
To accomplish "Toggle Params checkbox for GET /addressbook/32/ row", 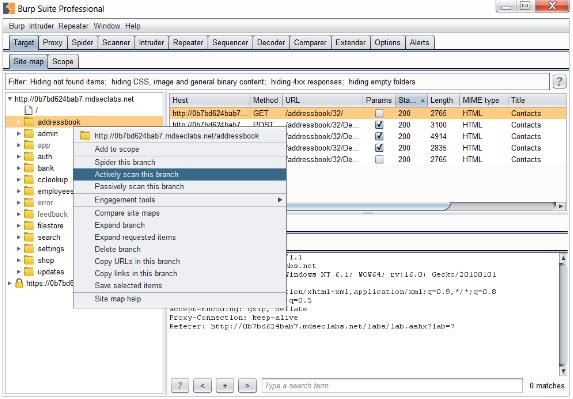I will pos(379,113).
